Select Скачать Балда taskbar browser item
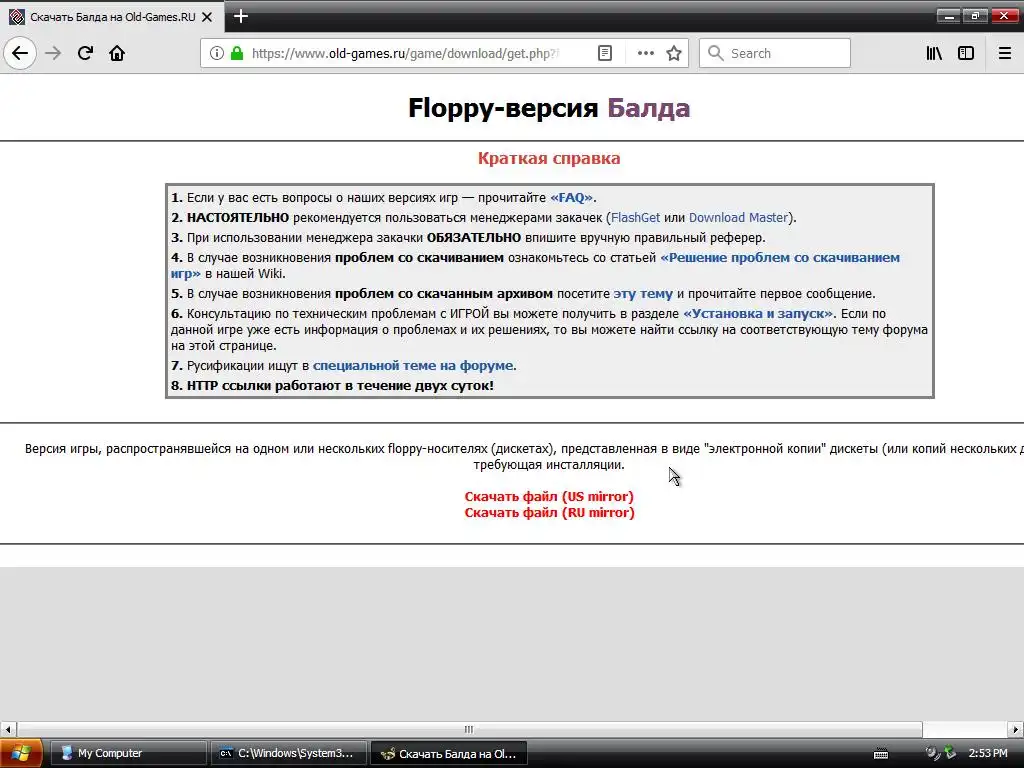 click(x=449, y=753)
